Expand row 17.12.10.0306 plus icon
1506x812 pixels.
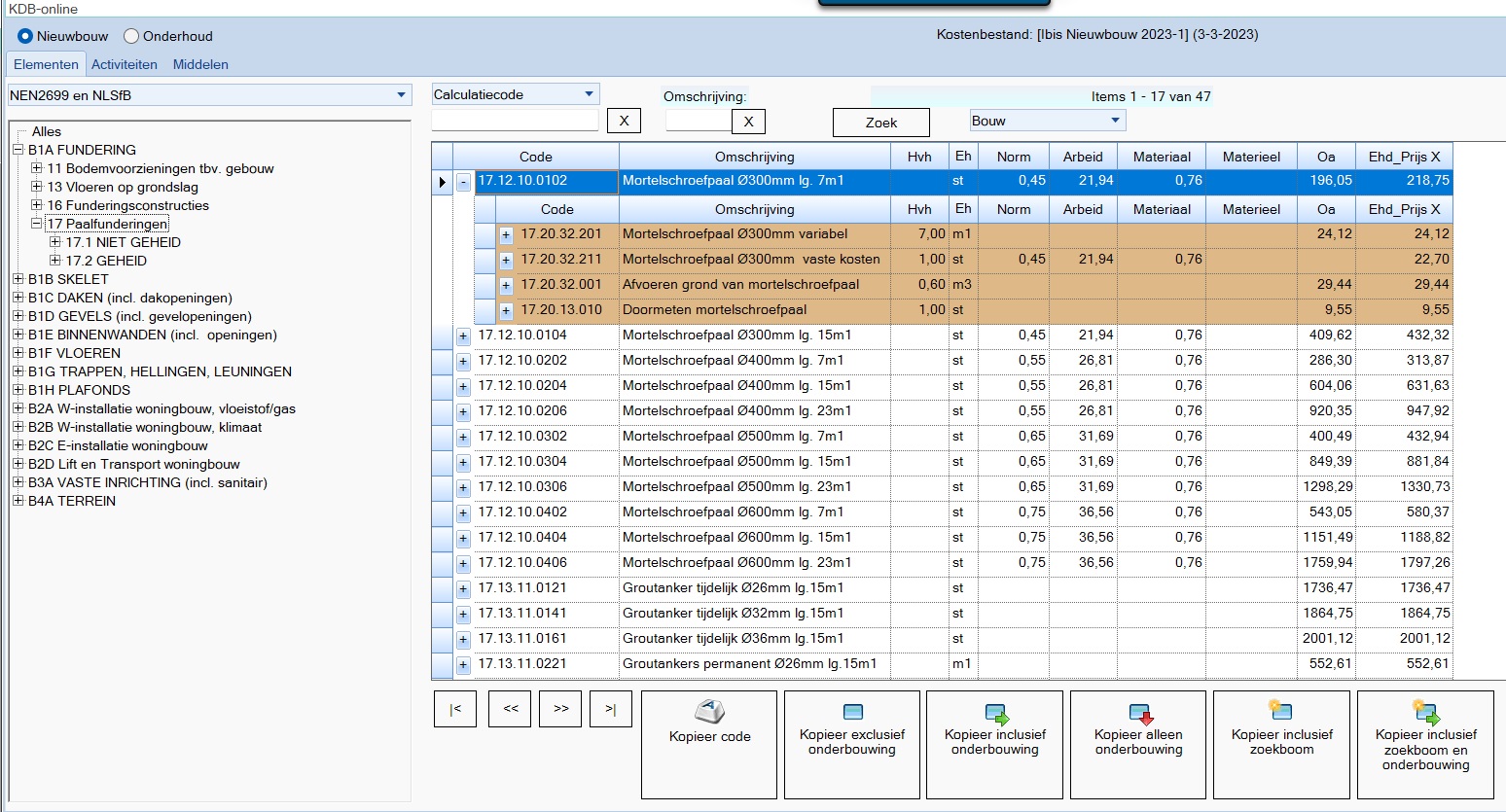pos(463,488)
